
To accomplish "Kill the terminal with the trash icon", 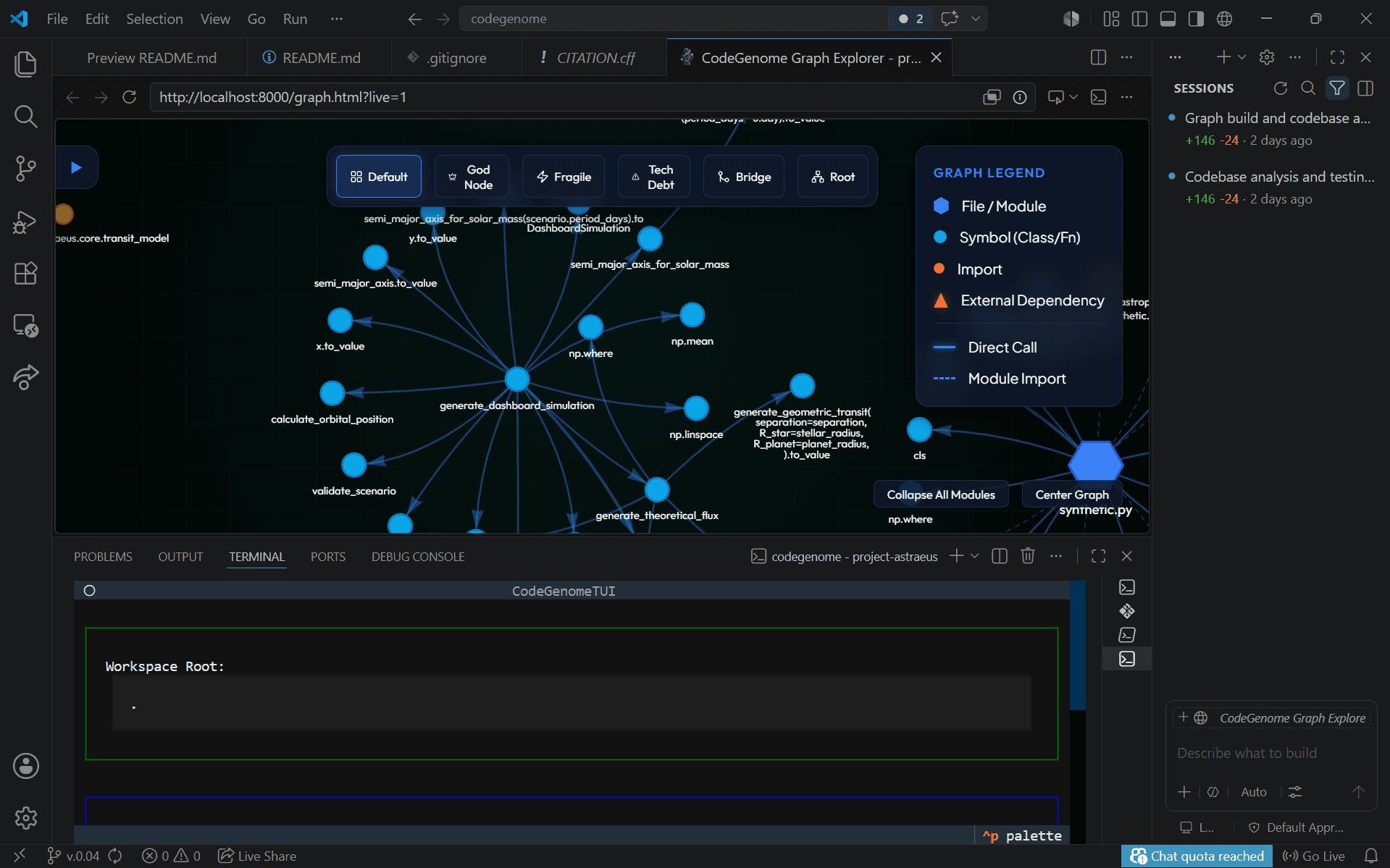I will tap(1028, 556).
